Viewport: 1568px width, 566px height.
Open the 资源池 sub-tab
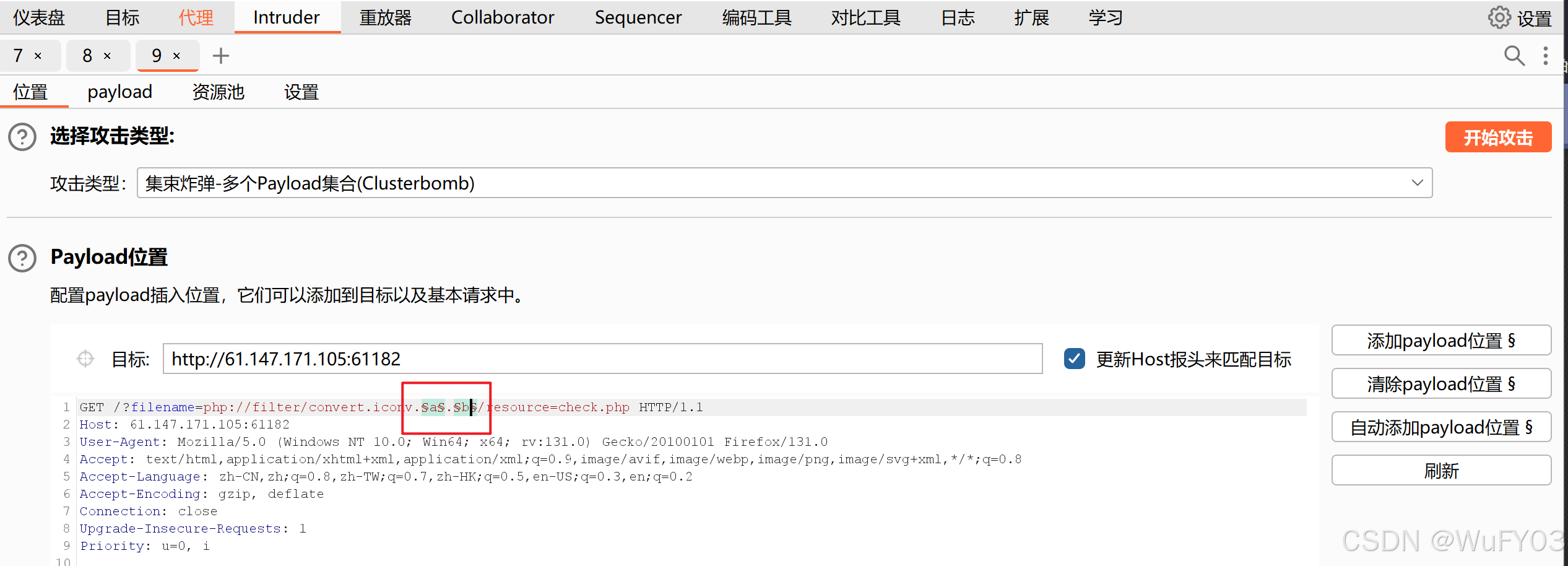pos(218,92)
